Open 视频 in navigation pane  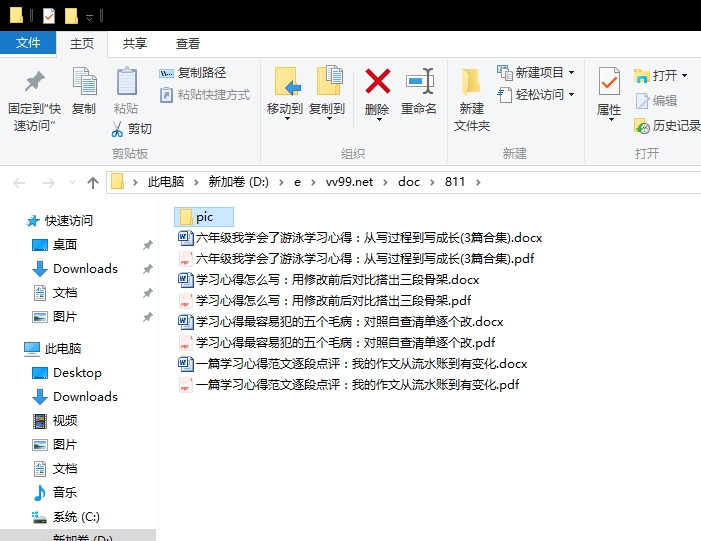point(55,421)
